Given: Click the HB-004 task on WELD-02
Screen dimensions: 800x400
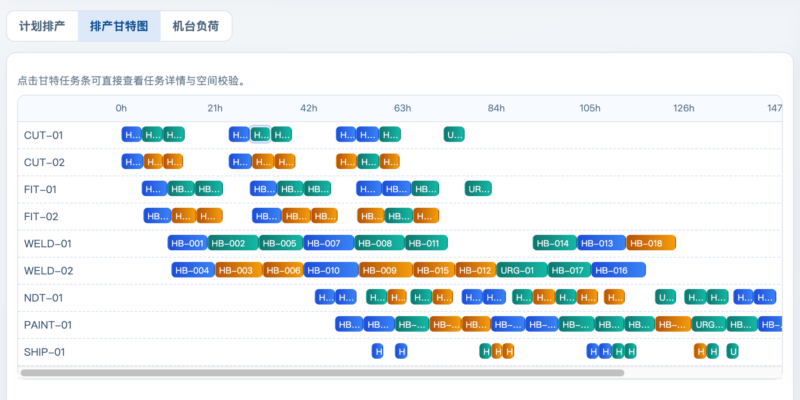Looking at the screenshot, I should 193,270.
